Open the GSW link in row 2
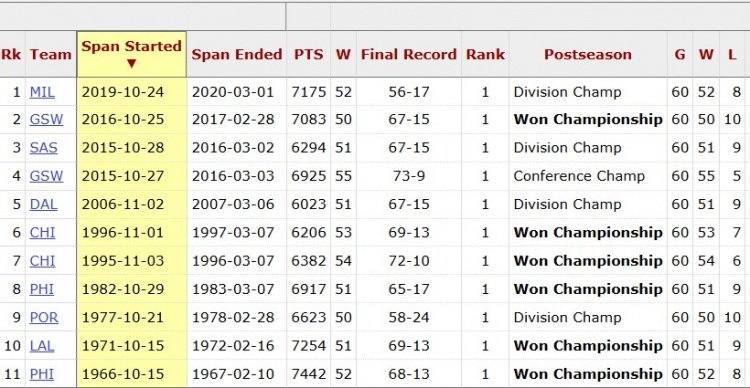 46,120
